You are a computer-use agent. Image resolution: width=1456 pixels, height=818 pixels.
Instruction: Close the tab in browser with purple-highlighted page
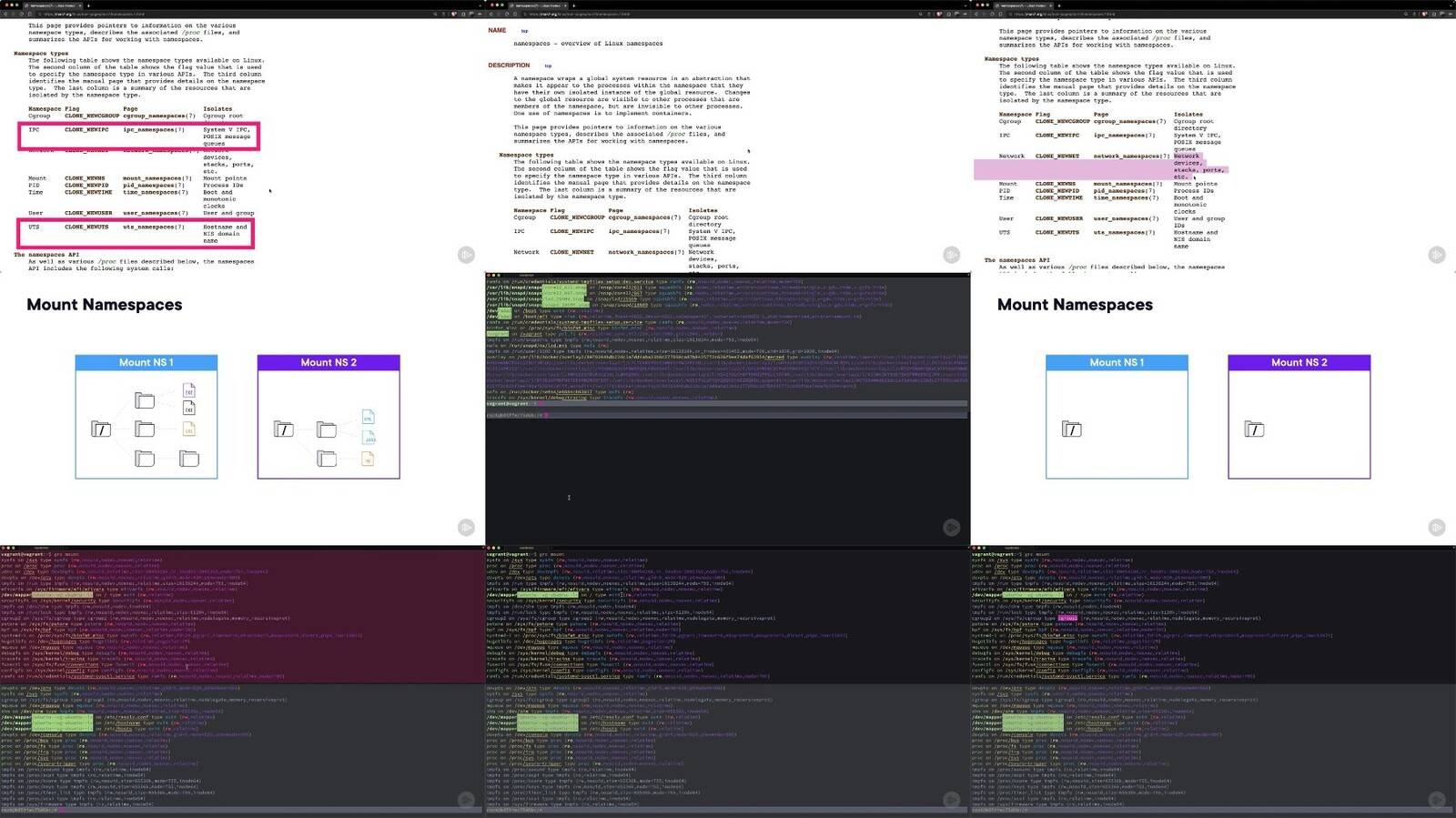coord(1050,5)
